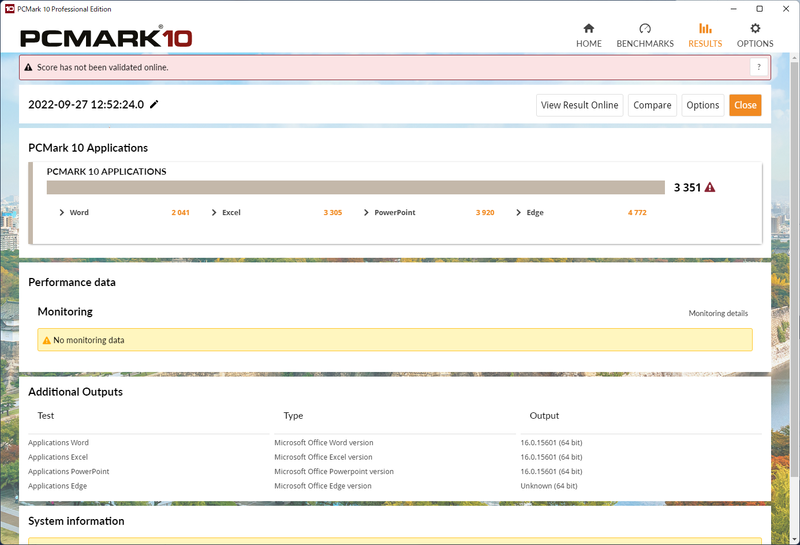Click the result timestamp 2022-09-27 12:52:24.0
The image size is (800, 545).
[x=86, y=105]
